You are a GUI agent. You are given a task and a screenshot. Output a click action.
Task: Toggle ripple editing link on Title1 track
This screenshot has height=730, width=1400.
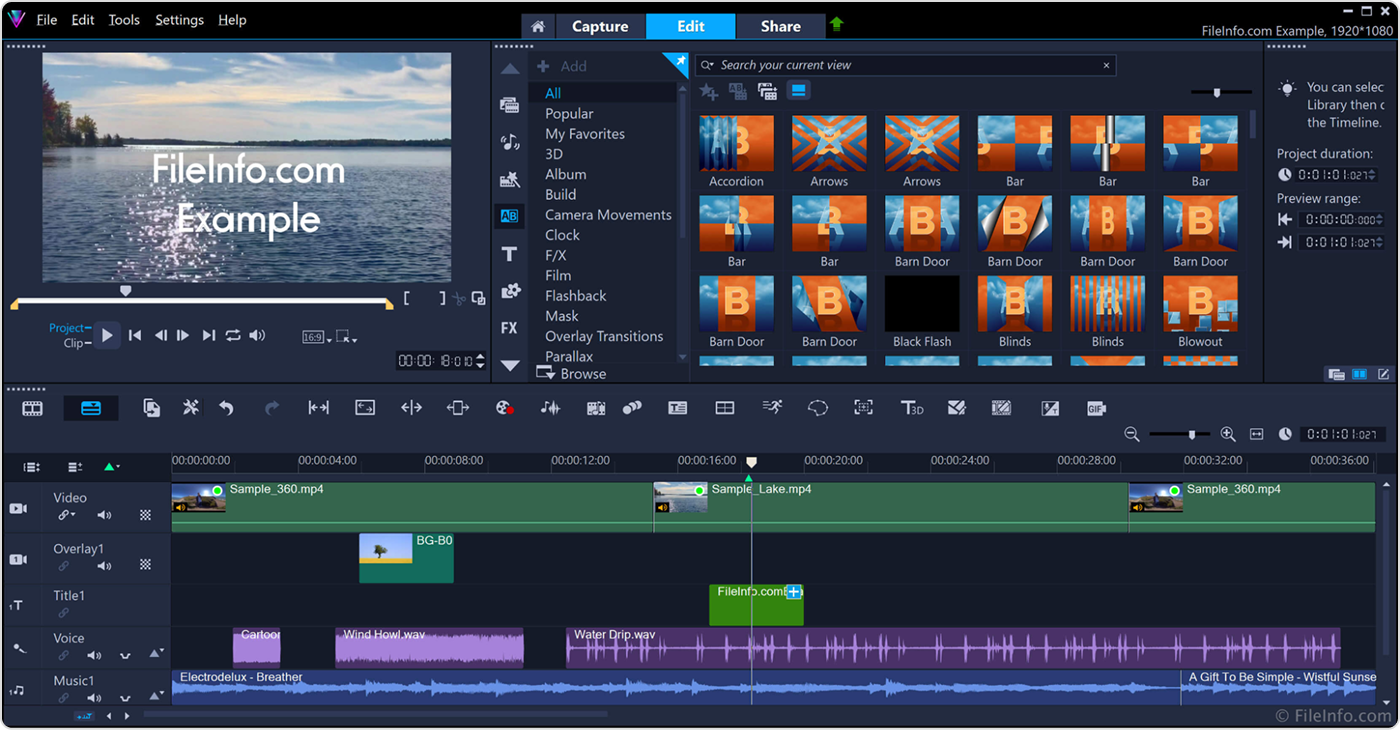point(64,612)
